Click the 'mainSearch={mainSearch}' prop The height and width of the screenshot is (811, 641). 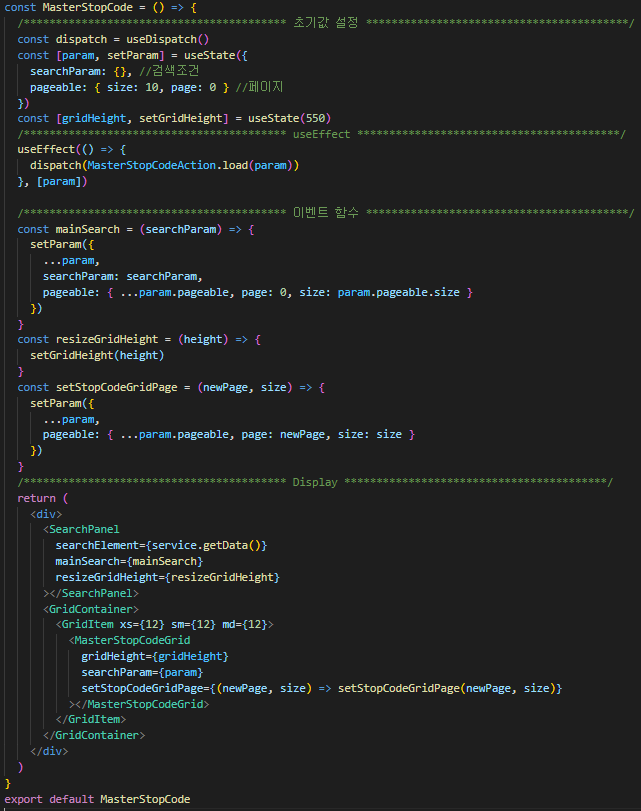129,562
